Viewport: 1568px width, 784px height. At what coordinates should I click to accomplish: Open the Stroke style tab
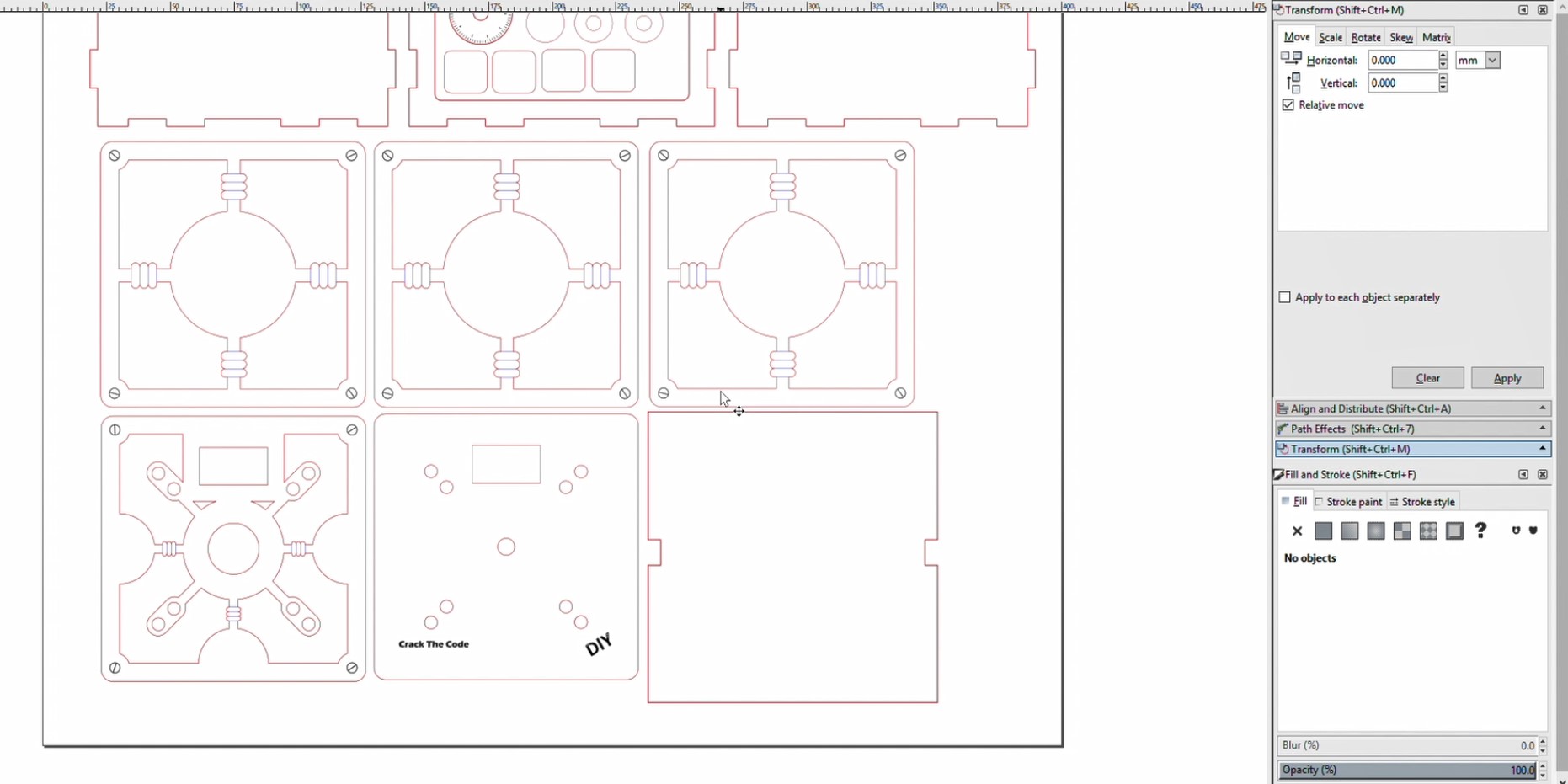tap(1422, 502)
